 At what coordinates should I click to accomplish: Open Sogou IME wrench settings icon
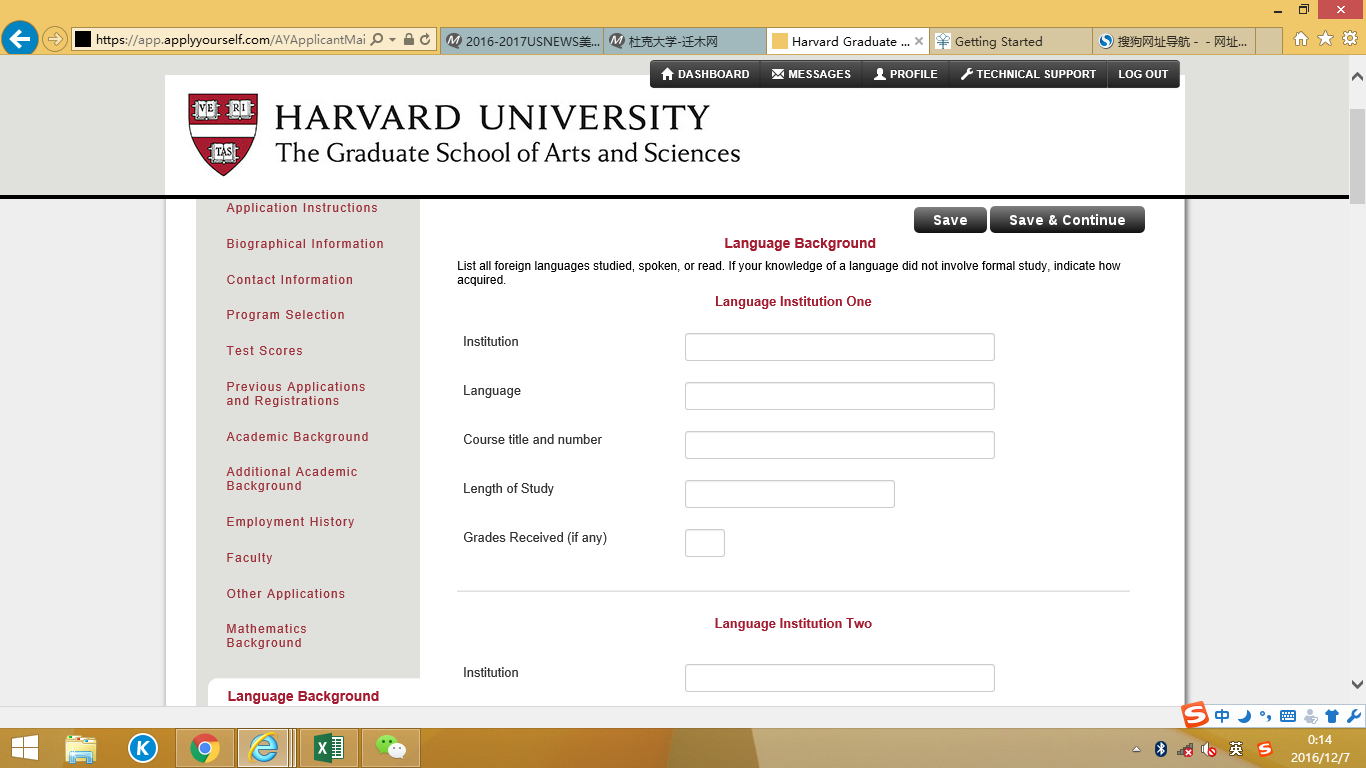pyautogui.click(x=1354, y=716)
